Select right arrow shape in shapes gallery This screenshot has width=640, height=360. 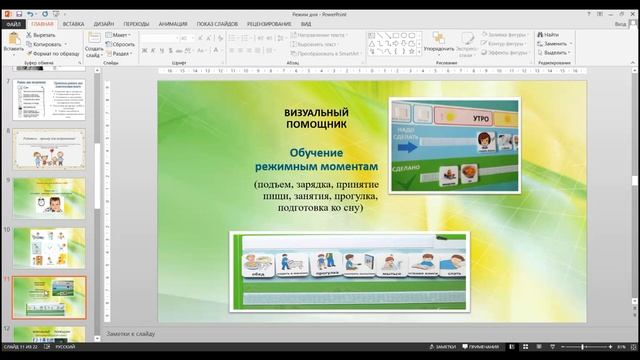pos(396,44)
